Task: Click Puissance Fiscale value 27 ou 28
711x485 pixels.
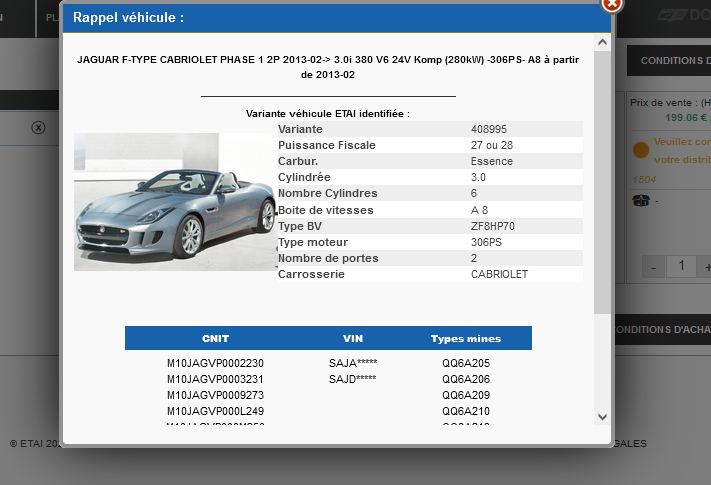Action: pyautogui.click(x=492, y=145)
